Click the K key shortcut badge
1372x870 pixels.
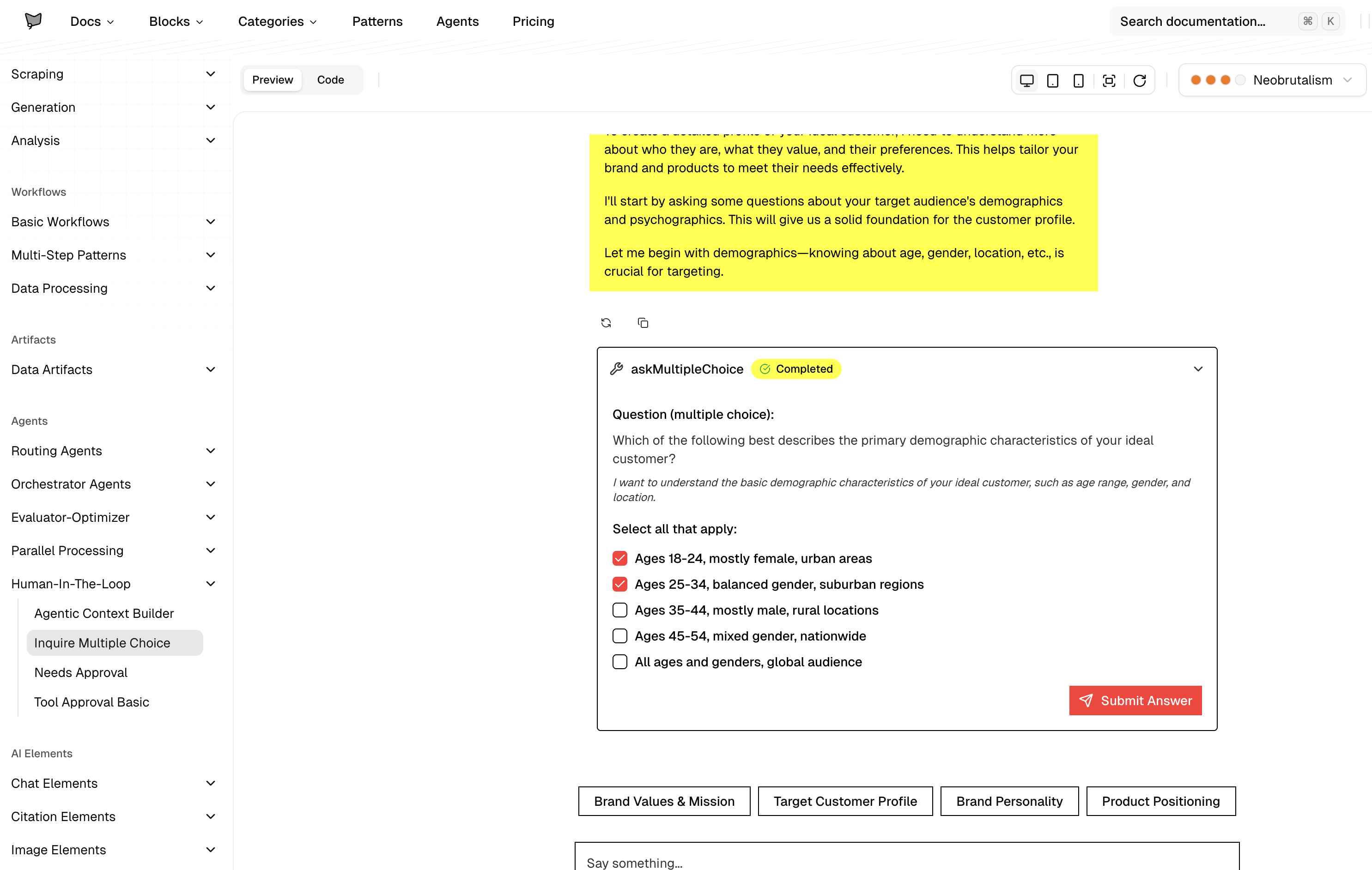click(1330, 21)
